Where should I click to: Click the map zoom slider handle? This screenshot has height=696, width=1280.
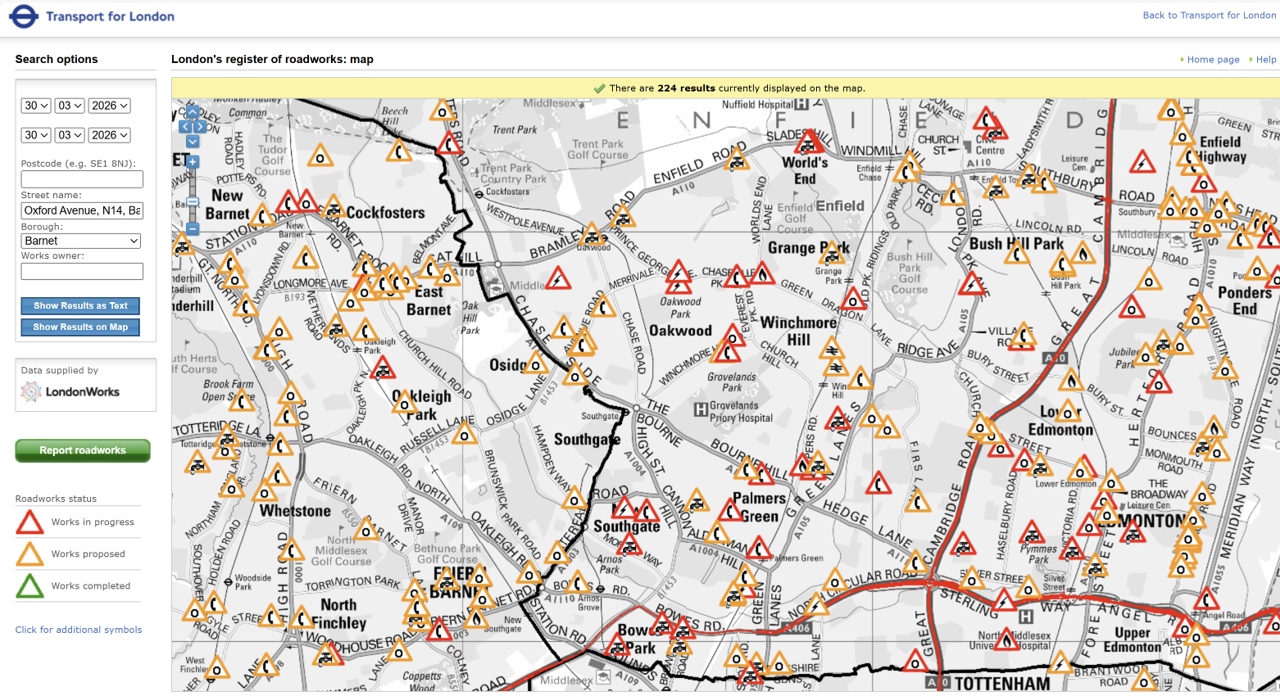192,202
